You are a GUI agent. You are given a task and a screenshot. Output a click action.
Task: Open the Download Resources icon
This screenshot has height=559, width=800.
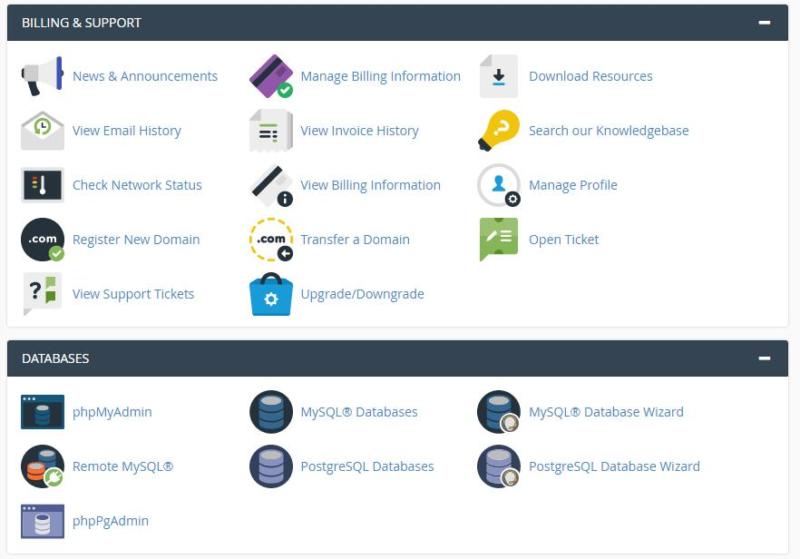point(498,77)
